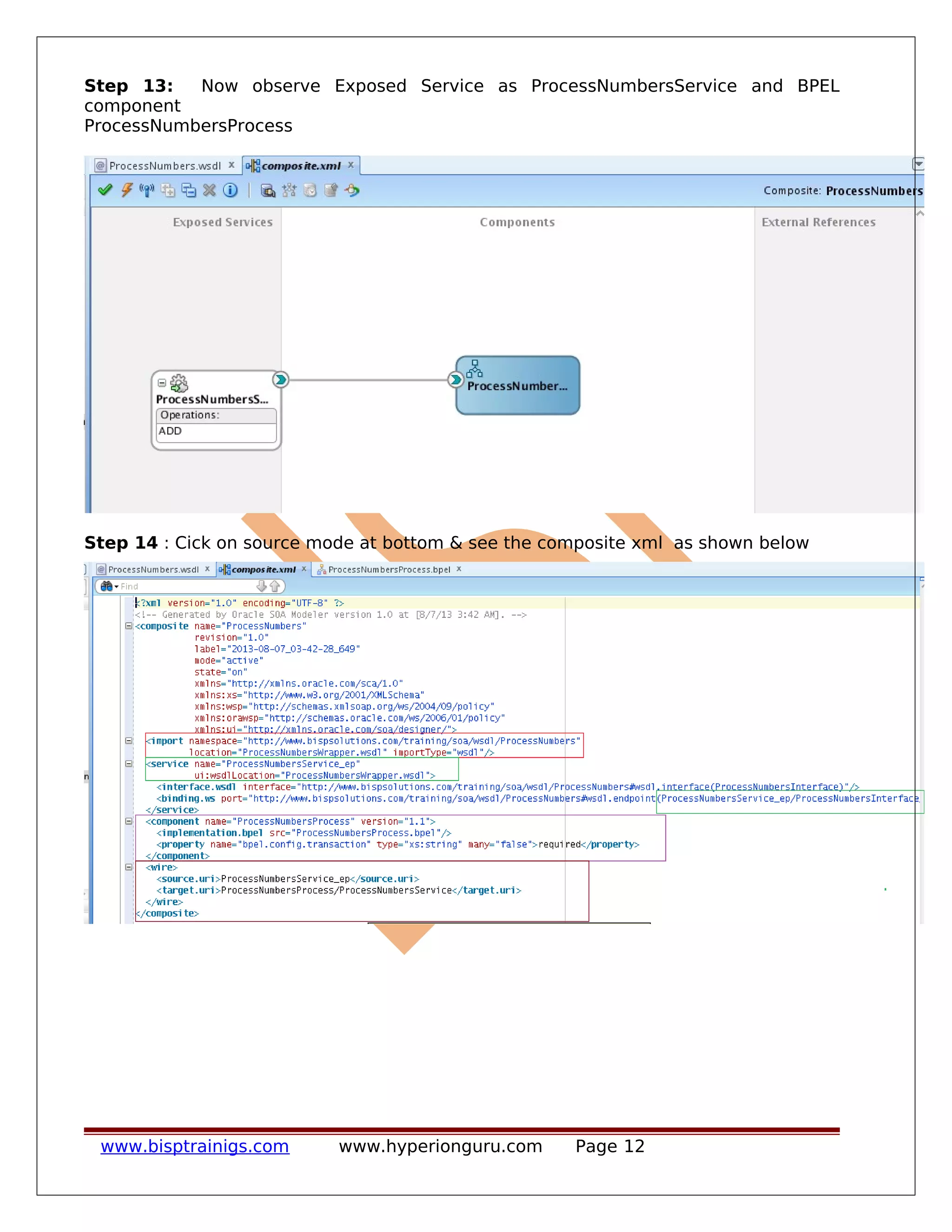This screenshot has width=952, height=1232.
Task: Click the lightning bolt test icon
Action: (127, 190)
